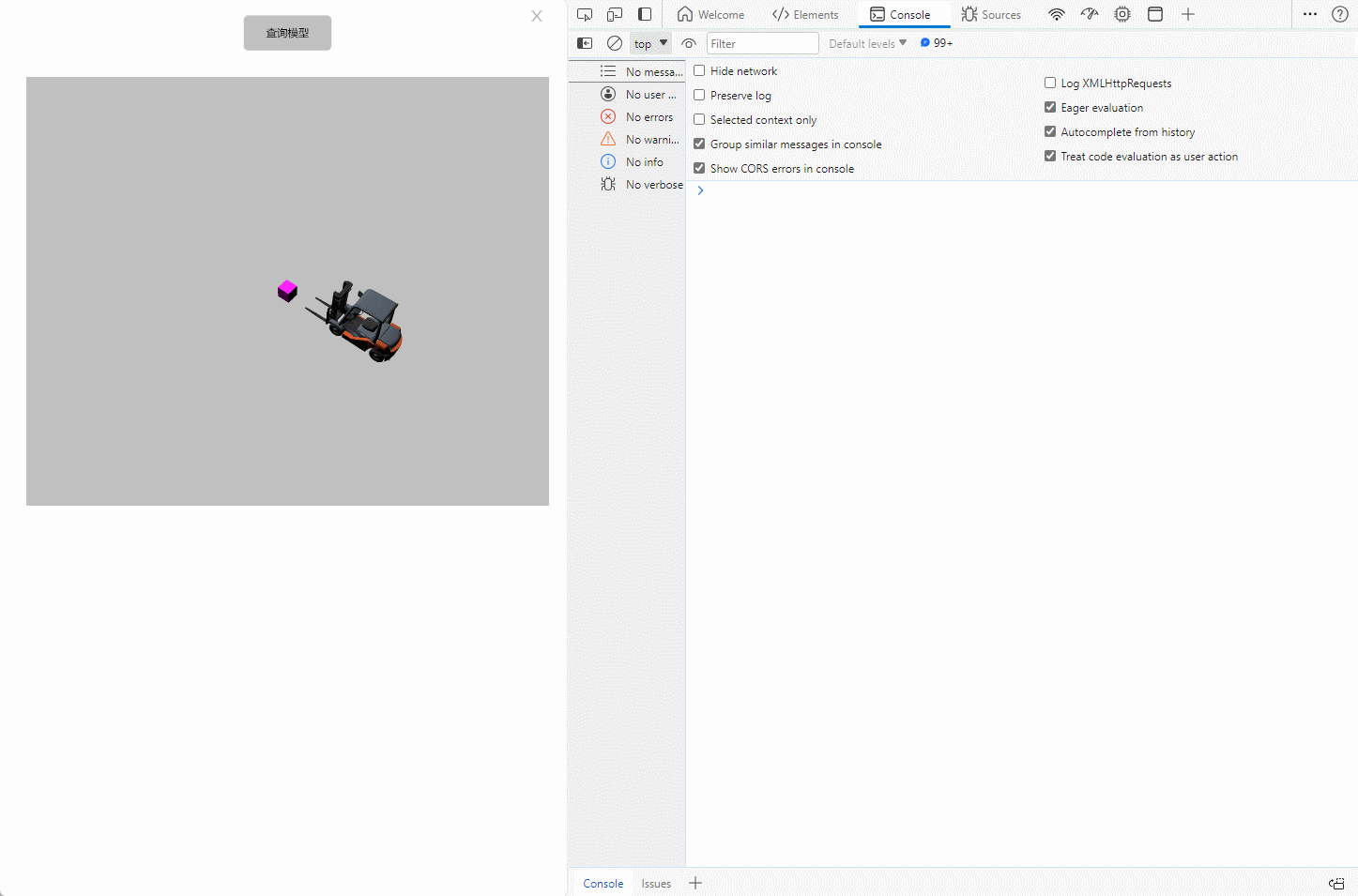Clear console with the ban icon
Viewport: 1358px width, 896px height.
coord(615,43)
